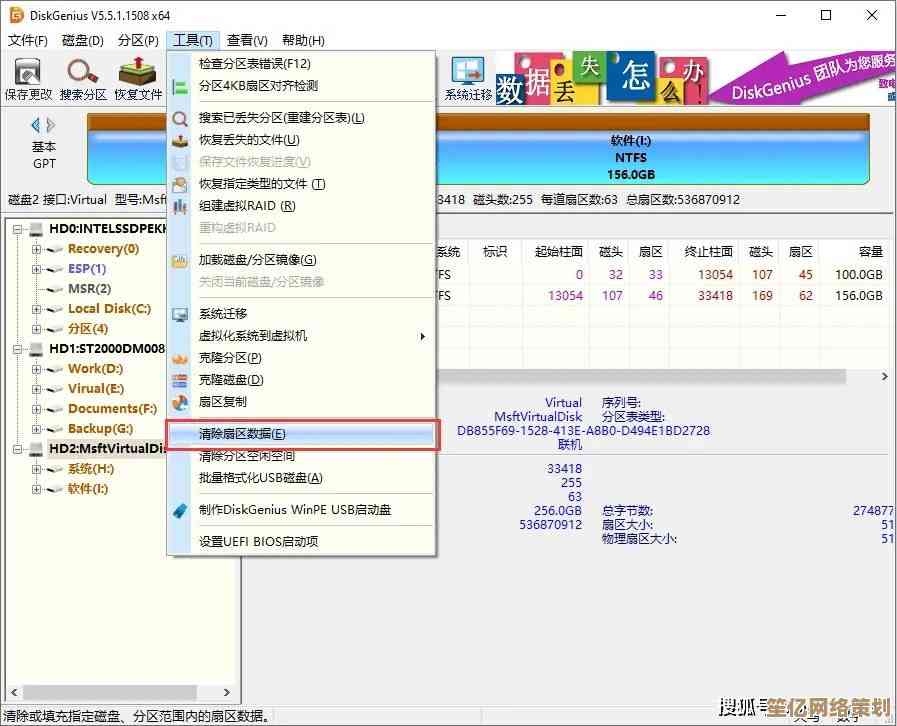897x726 pixels.
Task: Click the back arrow above 基本 GPT
Action: tap(36, 125)
